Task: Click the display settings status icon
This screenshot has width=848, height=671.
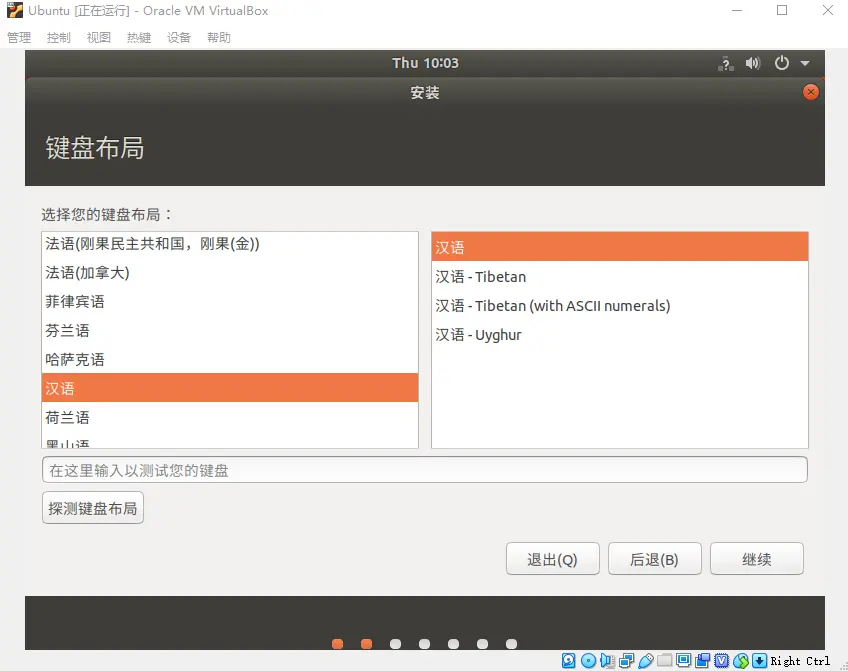Action: (x=684, y=660)
